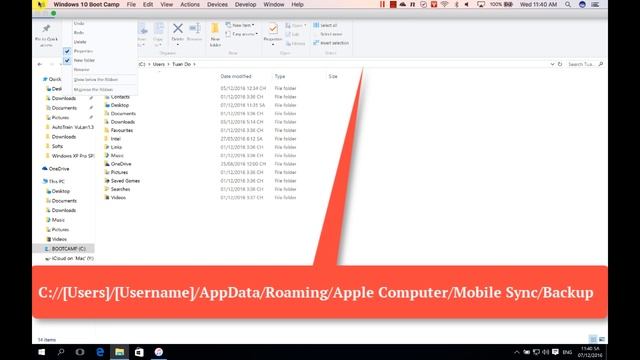Click the Wi-Fi icon in the Mac menu bar

pyautogui.click(x=444, y=4)
